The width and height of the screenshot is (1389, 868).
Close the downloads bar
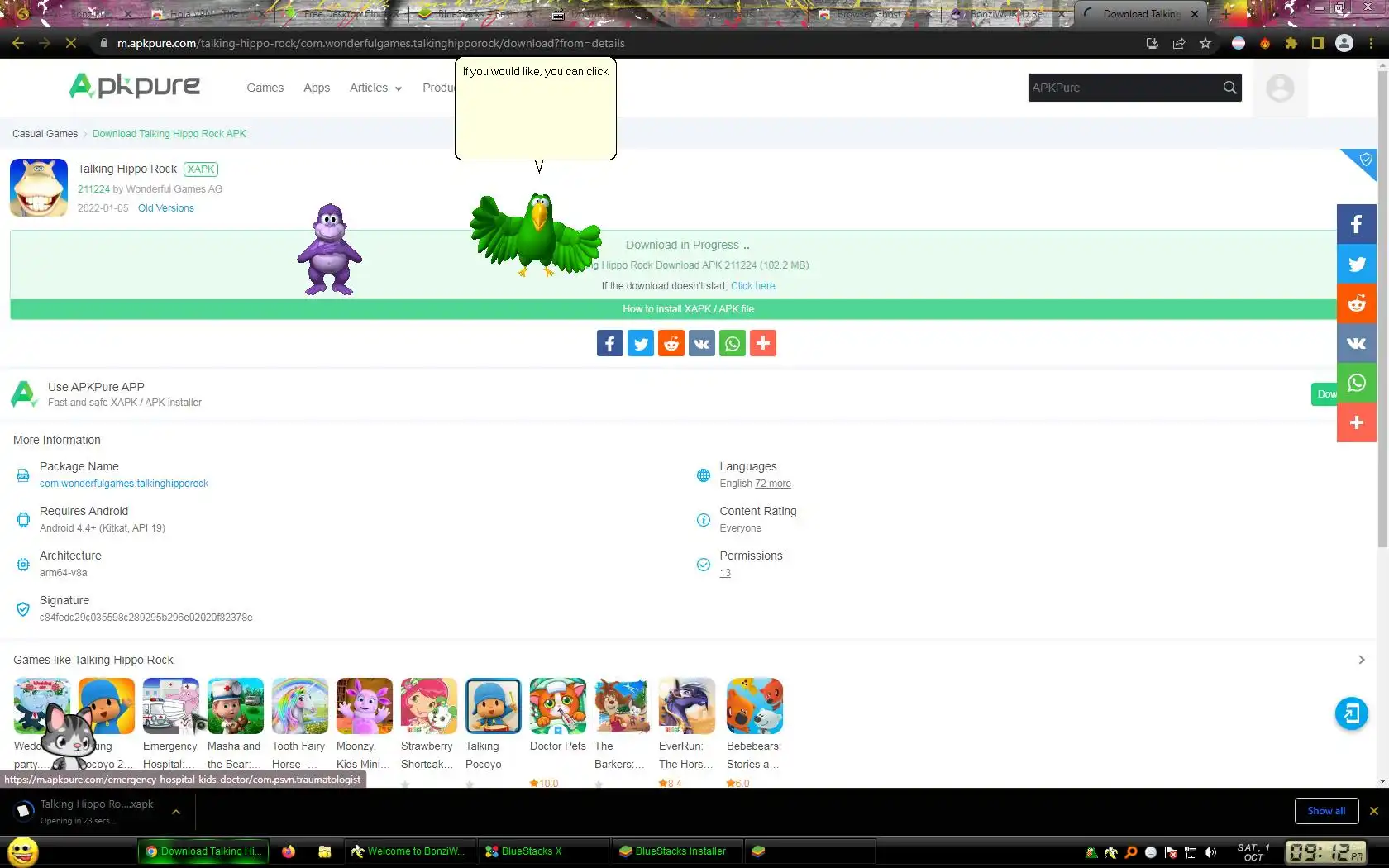click(x=1374, y=811)
